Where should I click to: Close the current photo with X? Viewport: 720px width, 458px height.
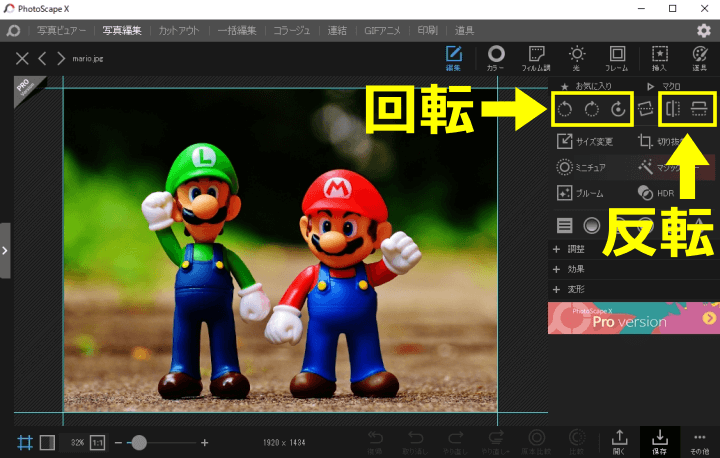point(22,58)
